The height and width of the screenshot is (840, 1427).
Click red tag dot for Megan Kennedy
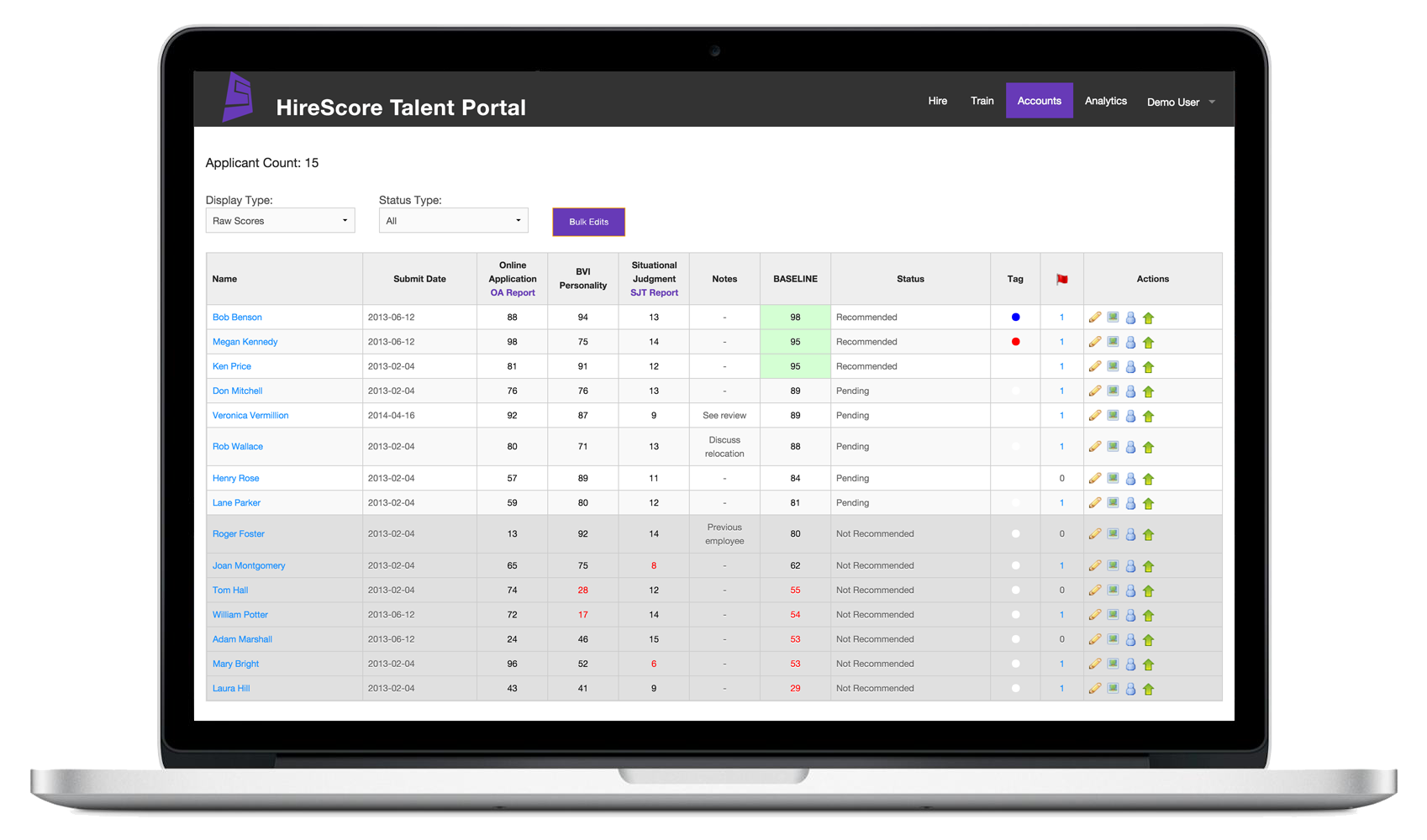[1015, 342]
